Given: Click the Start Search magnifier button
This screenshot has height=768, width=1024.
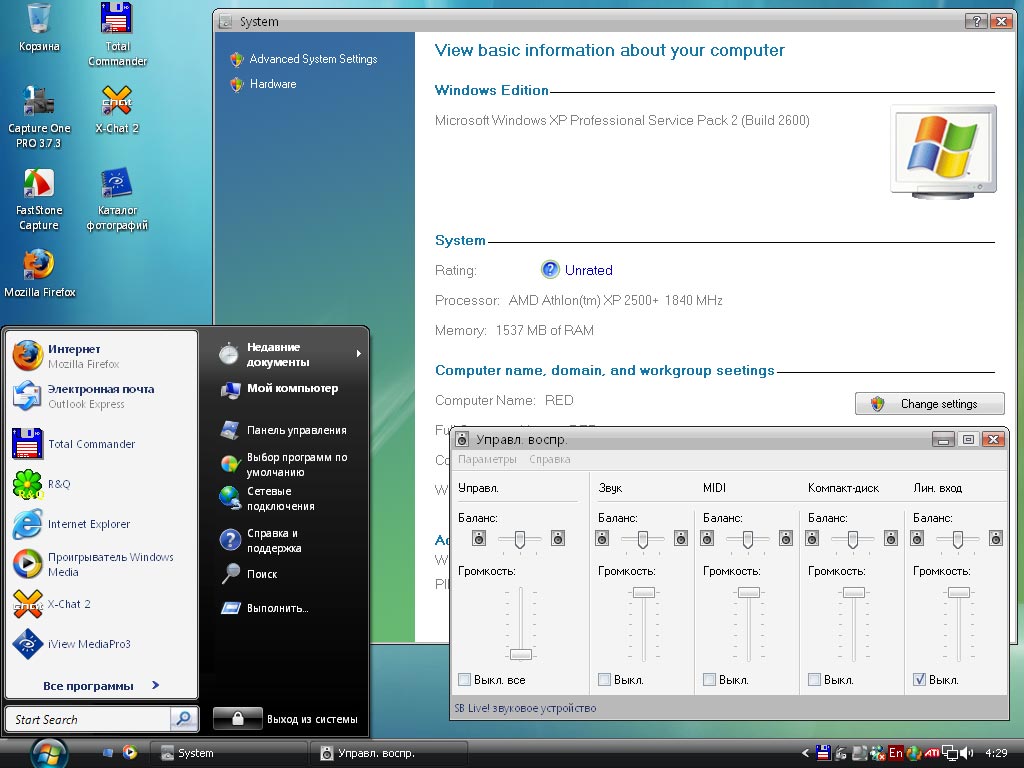Looking at the screenshot, I should 184,719.
